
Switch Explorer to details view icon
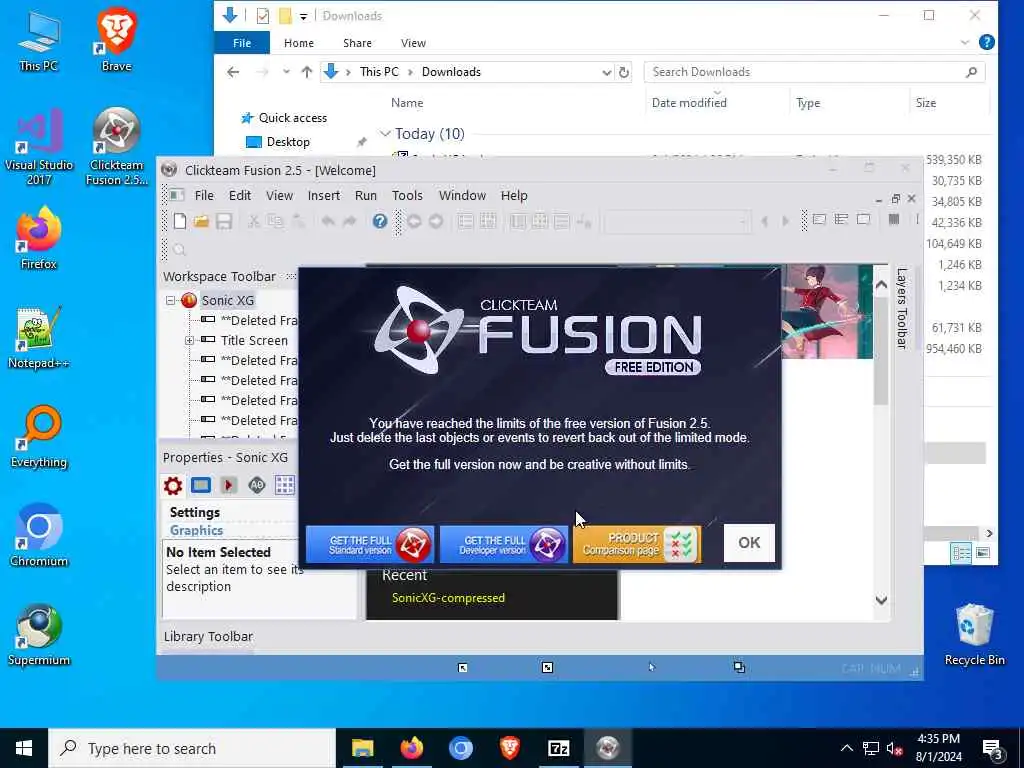(x=961, y=553)
